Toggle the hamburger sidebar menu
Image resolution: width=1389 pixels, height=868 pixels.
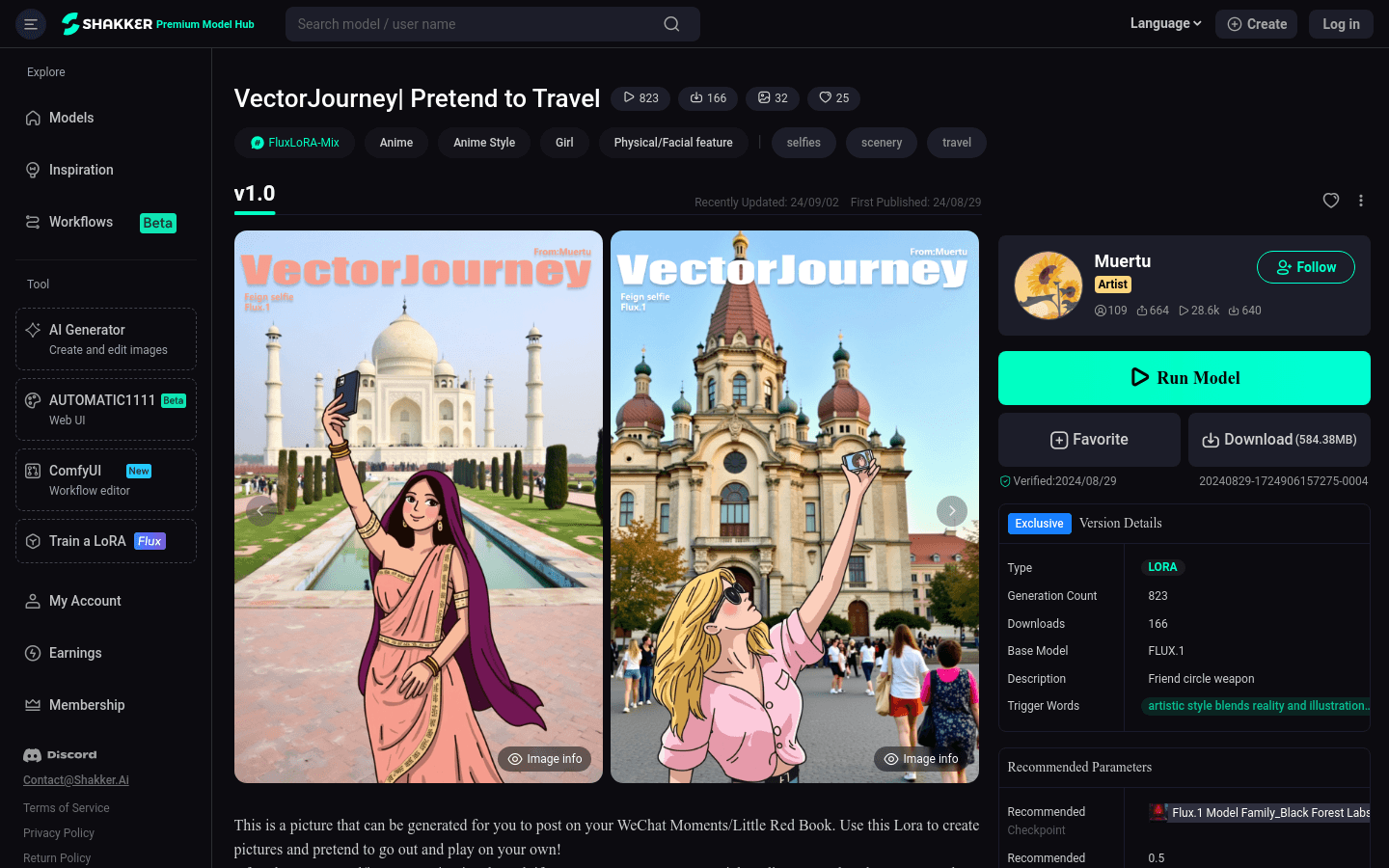point(31,24)
